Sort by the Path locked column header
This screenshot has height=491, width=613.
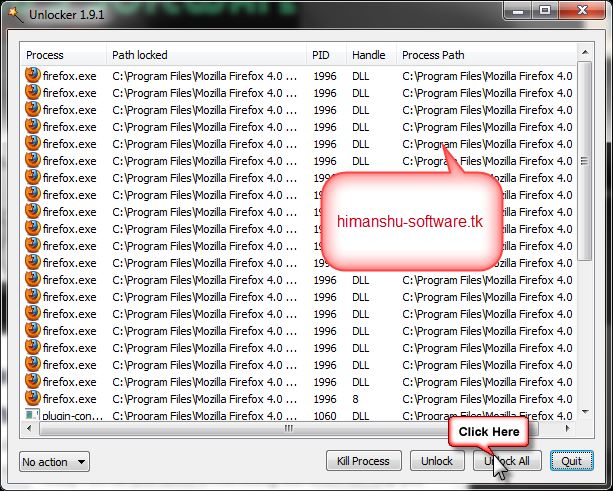(x=206, y=55)
